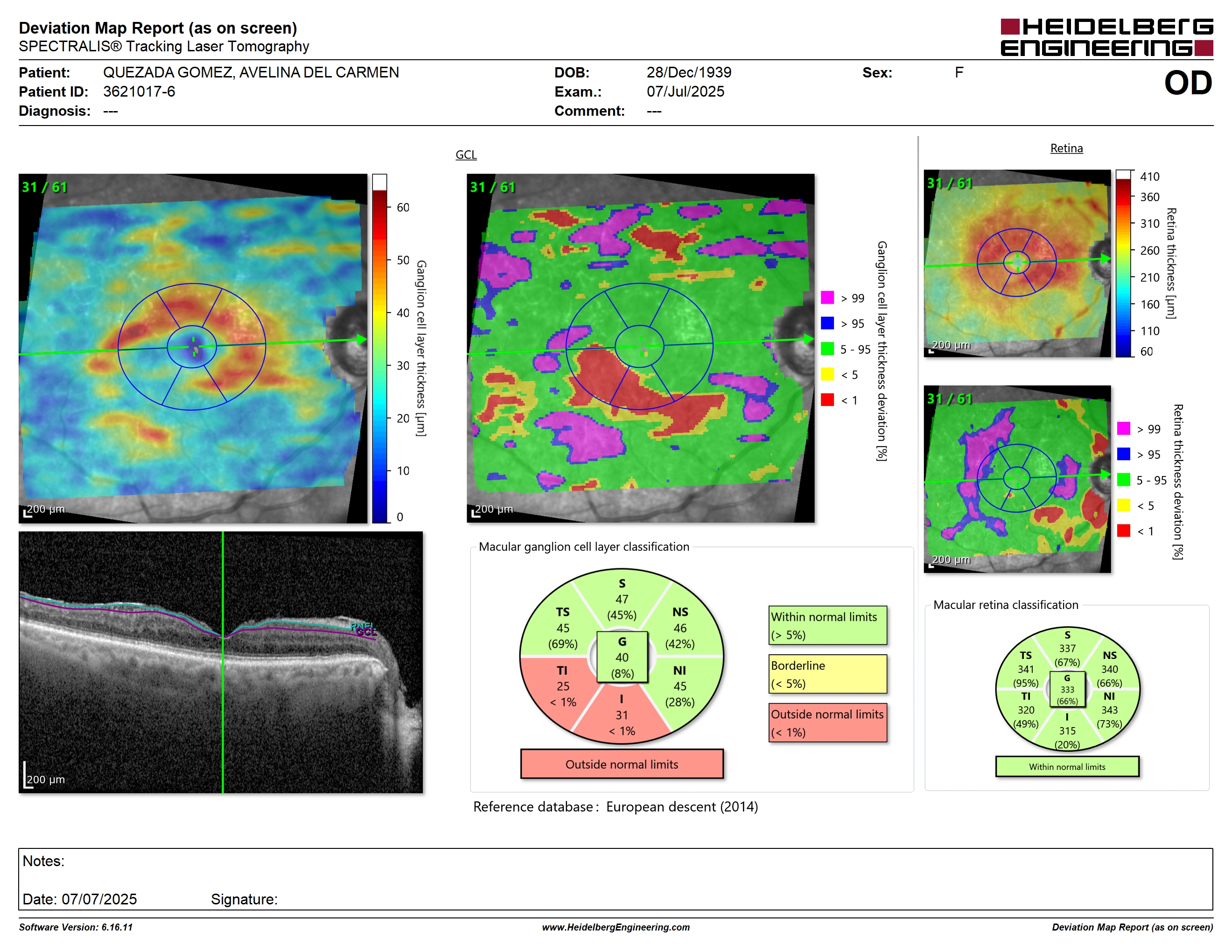Viewport: 1232px width, 952px height.
Task: Click the green Within normal limits retina result box
Action: tap(1067, 766)
